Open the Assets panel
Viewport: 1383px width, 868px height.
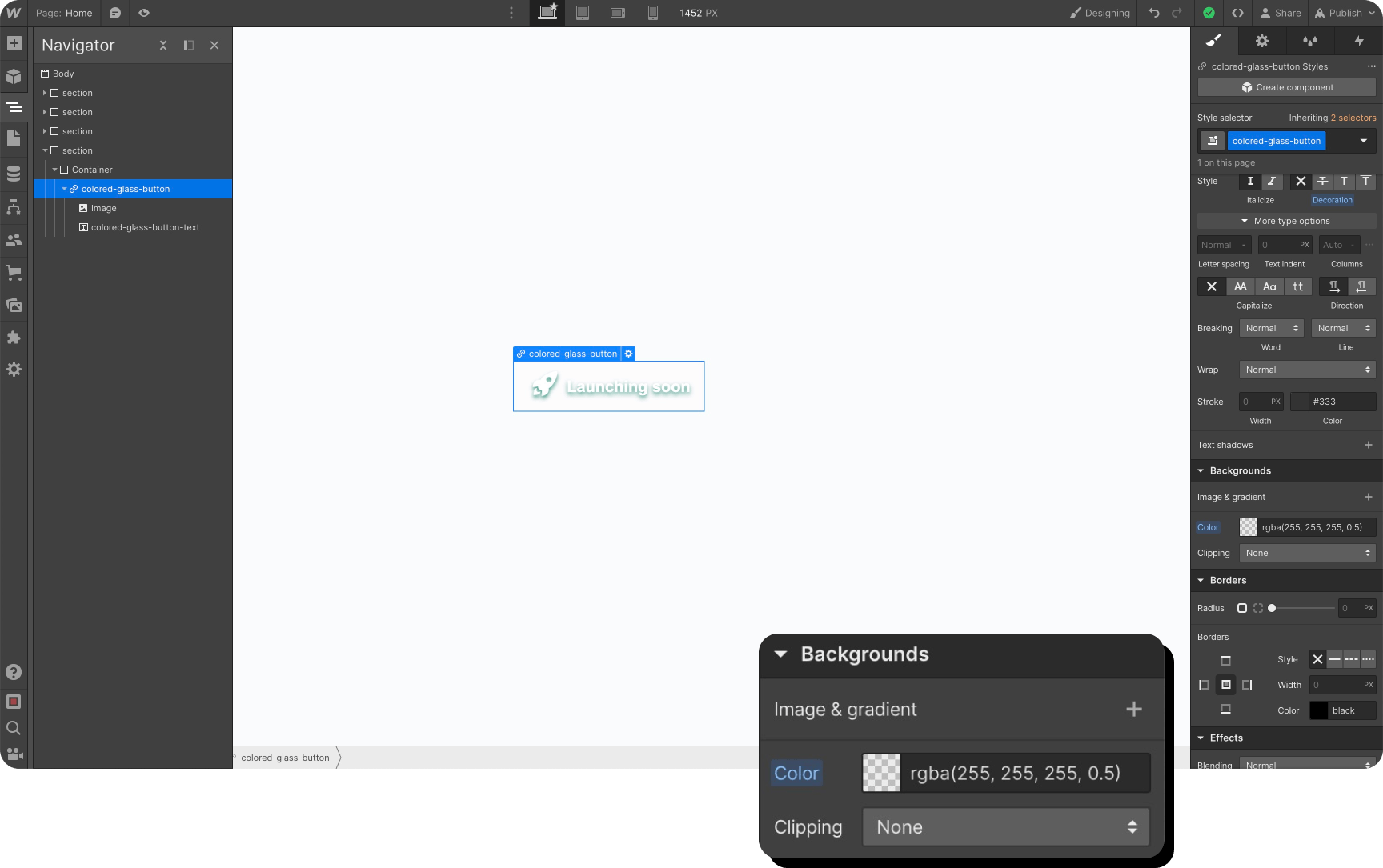click(13, 305)
